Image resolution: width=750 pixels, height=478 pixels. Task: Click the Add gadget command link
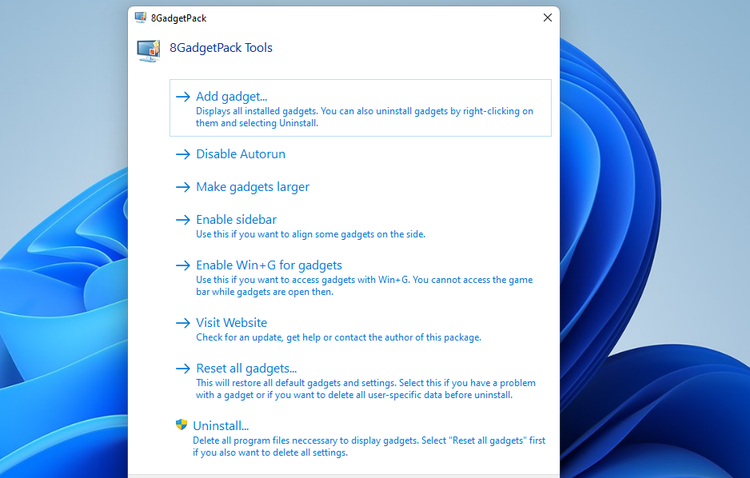(360, 108)
